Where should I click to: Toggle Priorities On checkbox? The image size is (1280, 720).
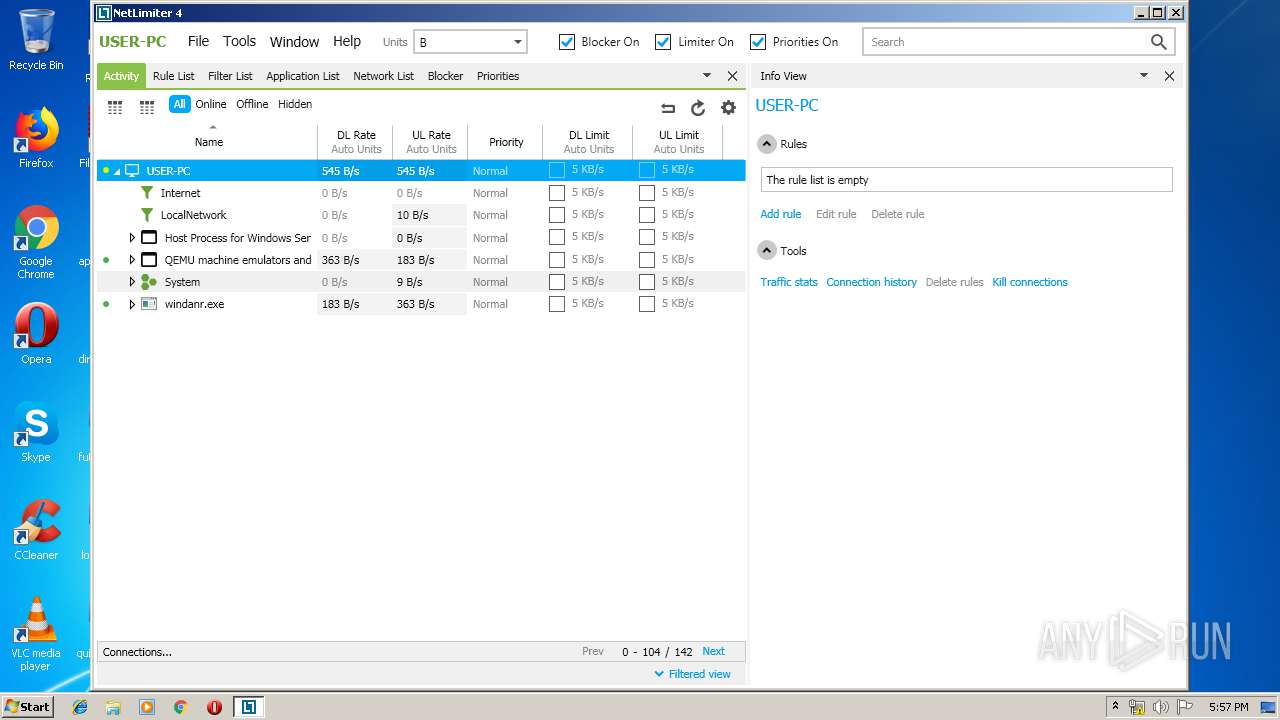point(758,42)
